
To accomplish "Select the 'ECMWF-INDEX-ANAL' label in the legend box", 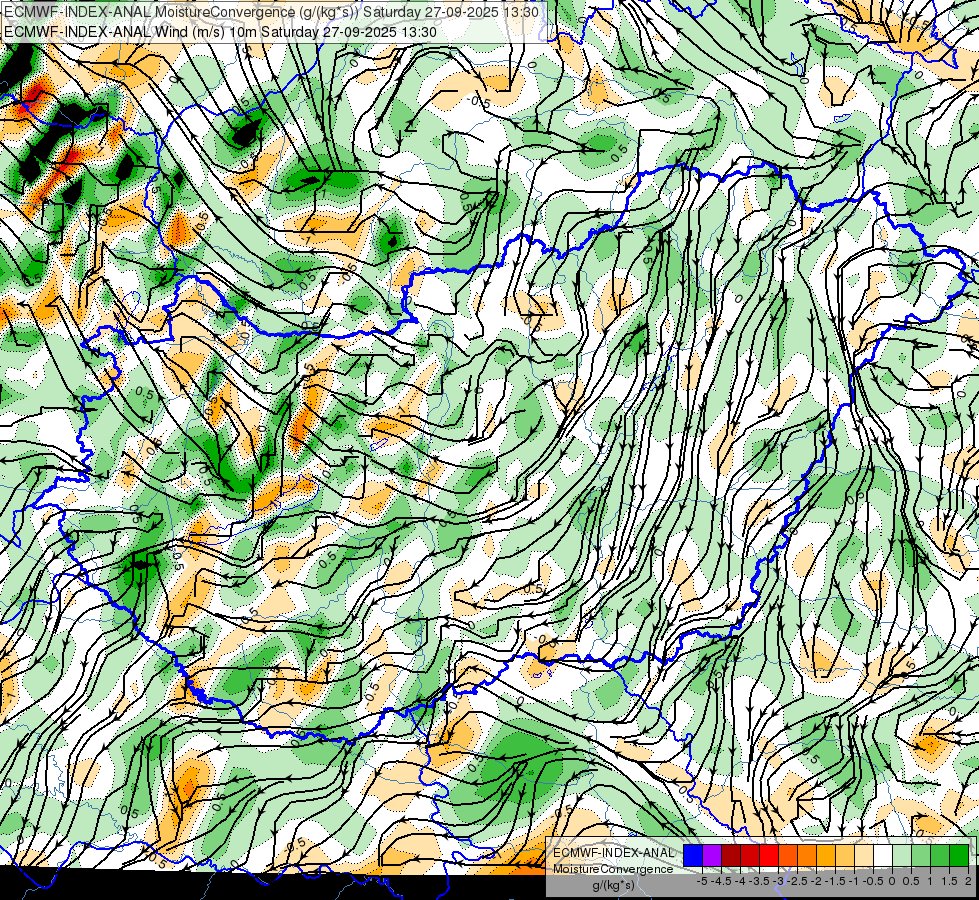I will [614, 853].
